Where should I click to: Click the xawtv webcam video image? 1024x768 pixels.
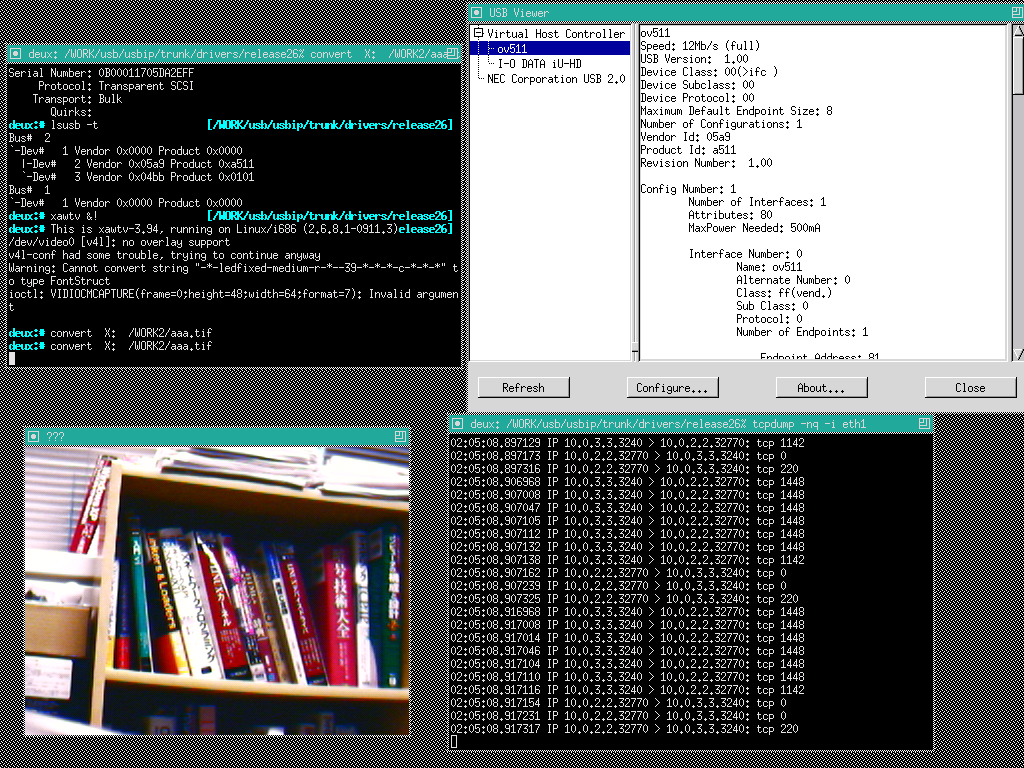pos(217,590)
